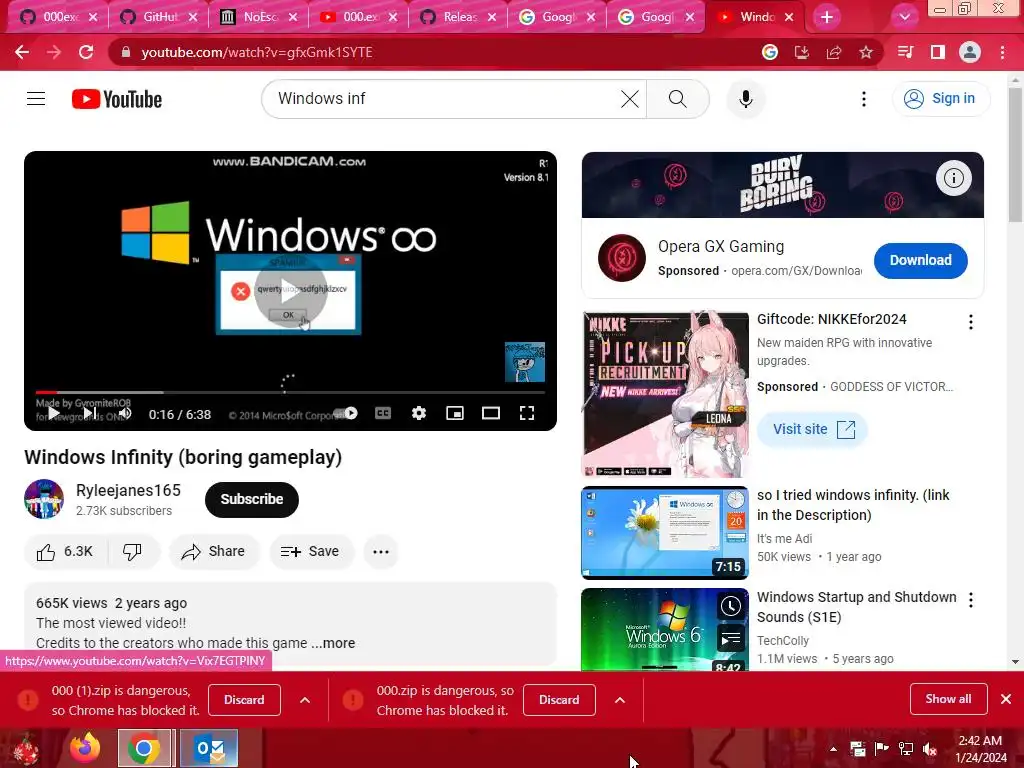Save video to playlist

click(310, 552)
